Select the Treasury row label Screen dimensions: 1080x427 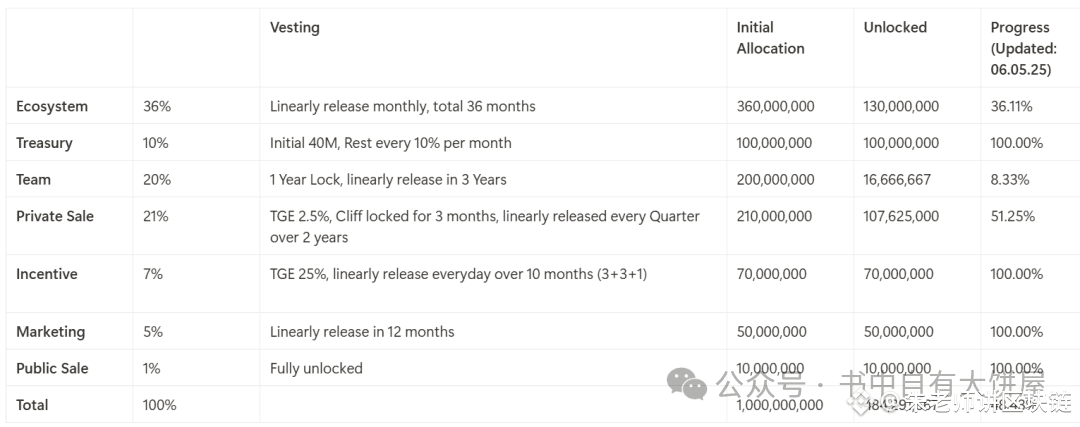click(44, 143)
